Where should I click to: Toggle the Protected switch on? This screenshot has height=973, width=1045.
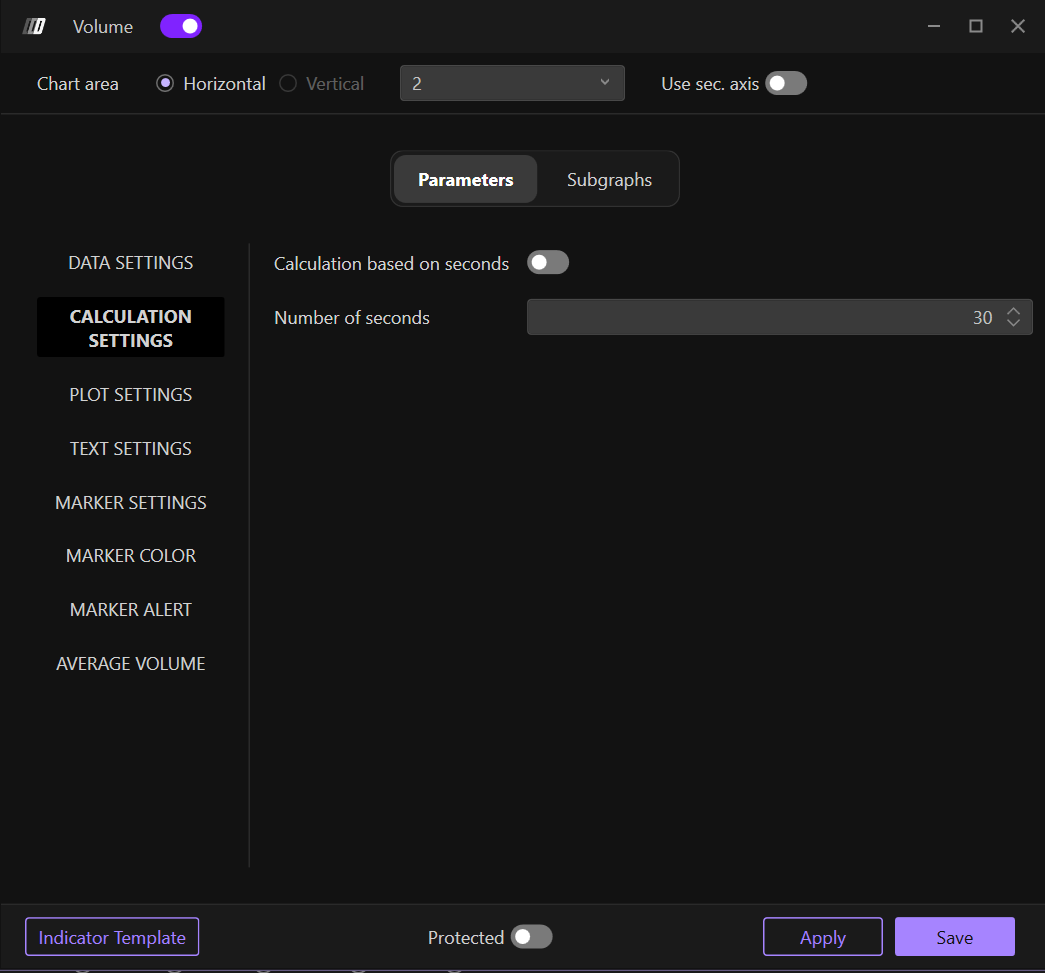(x=531, y=937)
